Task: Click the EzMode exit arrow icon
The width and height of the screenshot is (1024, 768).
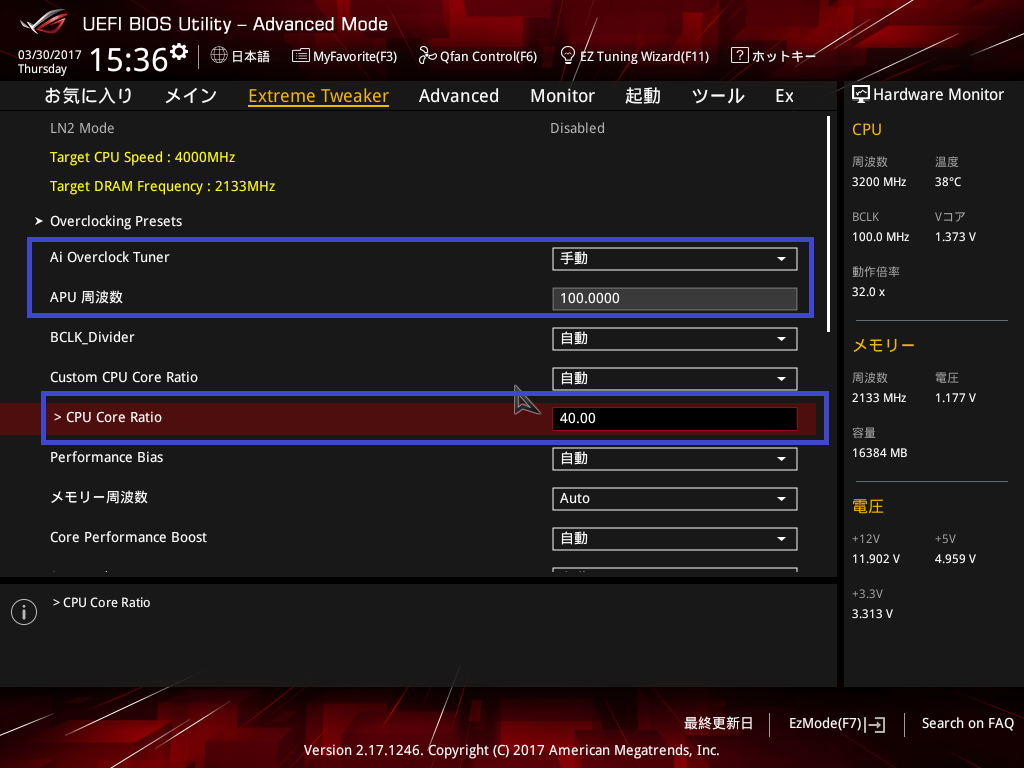Action: [875, 724]
